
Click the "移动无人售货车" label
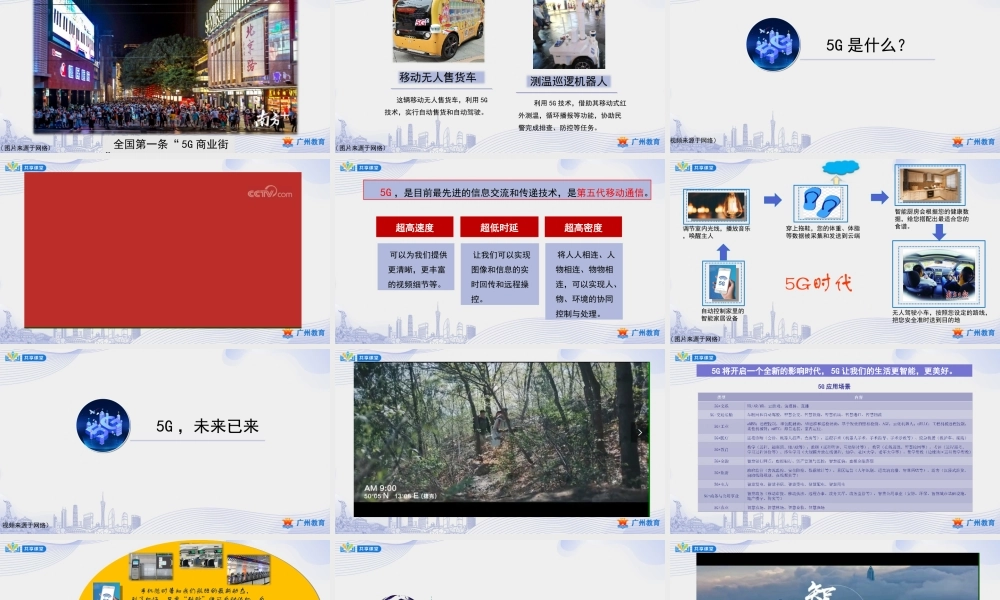[438, 77]
